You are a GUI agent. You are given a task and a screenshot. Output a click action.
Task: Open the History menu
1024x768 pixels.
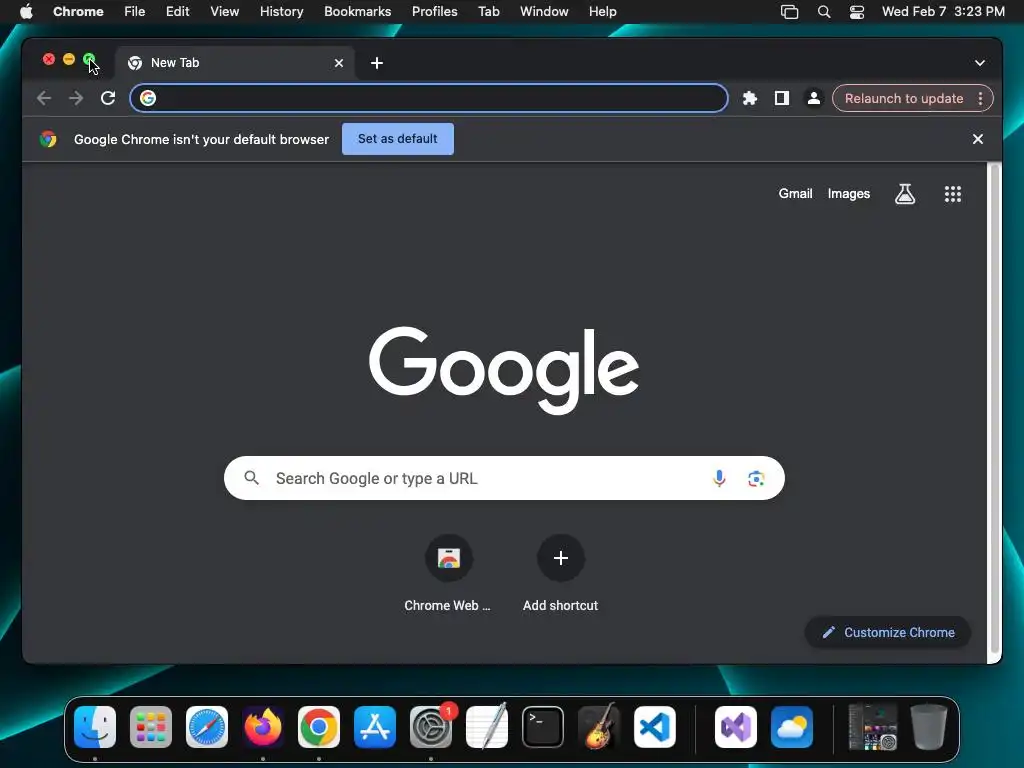click(x=281, y=12)
